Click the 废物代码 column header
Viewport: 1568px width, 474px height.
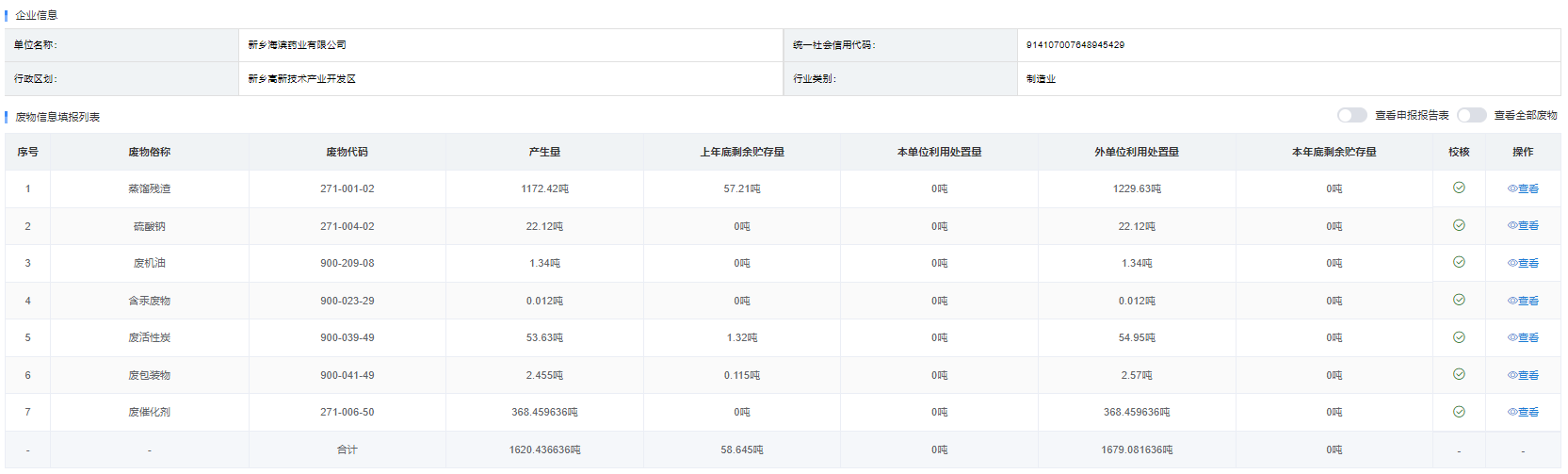coord(347,152)
